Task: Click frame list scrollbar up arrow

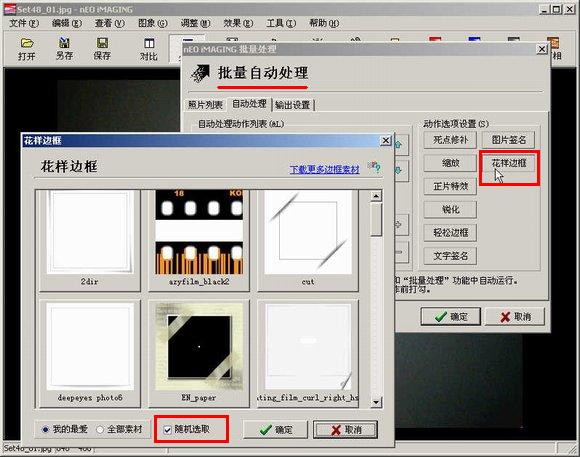Action: [x=376, y=196]
